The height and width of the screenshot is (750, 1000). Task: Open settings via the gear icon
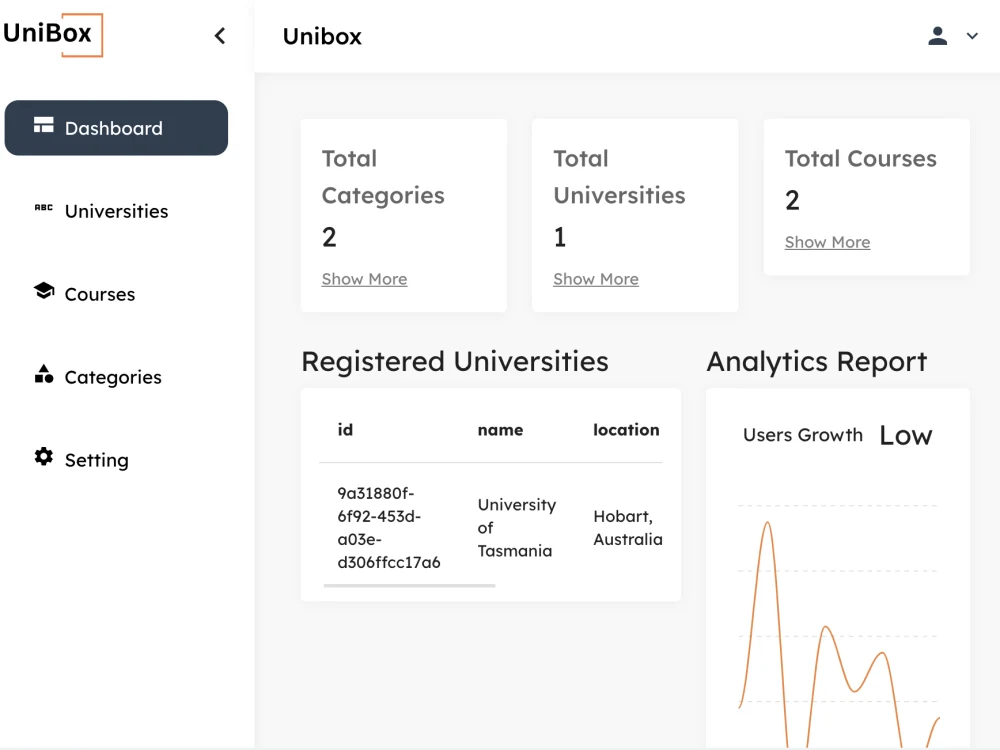point(43,458)
